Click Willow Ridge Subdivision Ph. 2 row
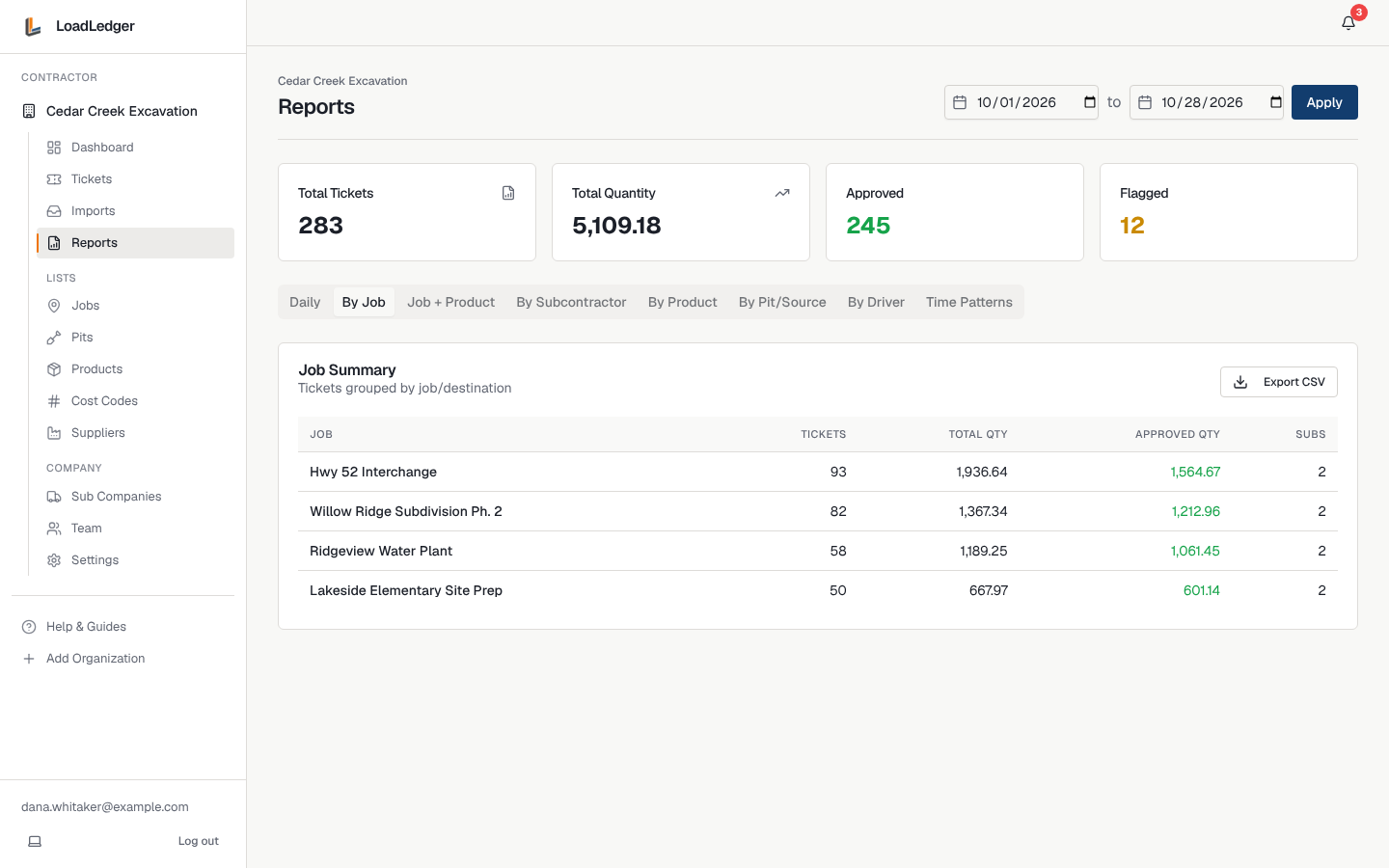This screenshot has width=1389, height=868. tap(818, 511)
